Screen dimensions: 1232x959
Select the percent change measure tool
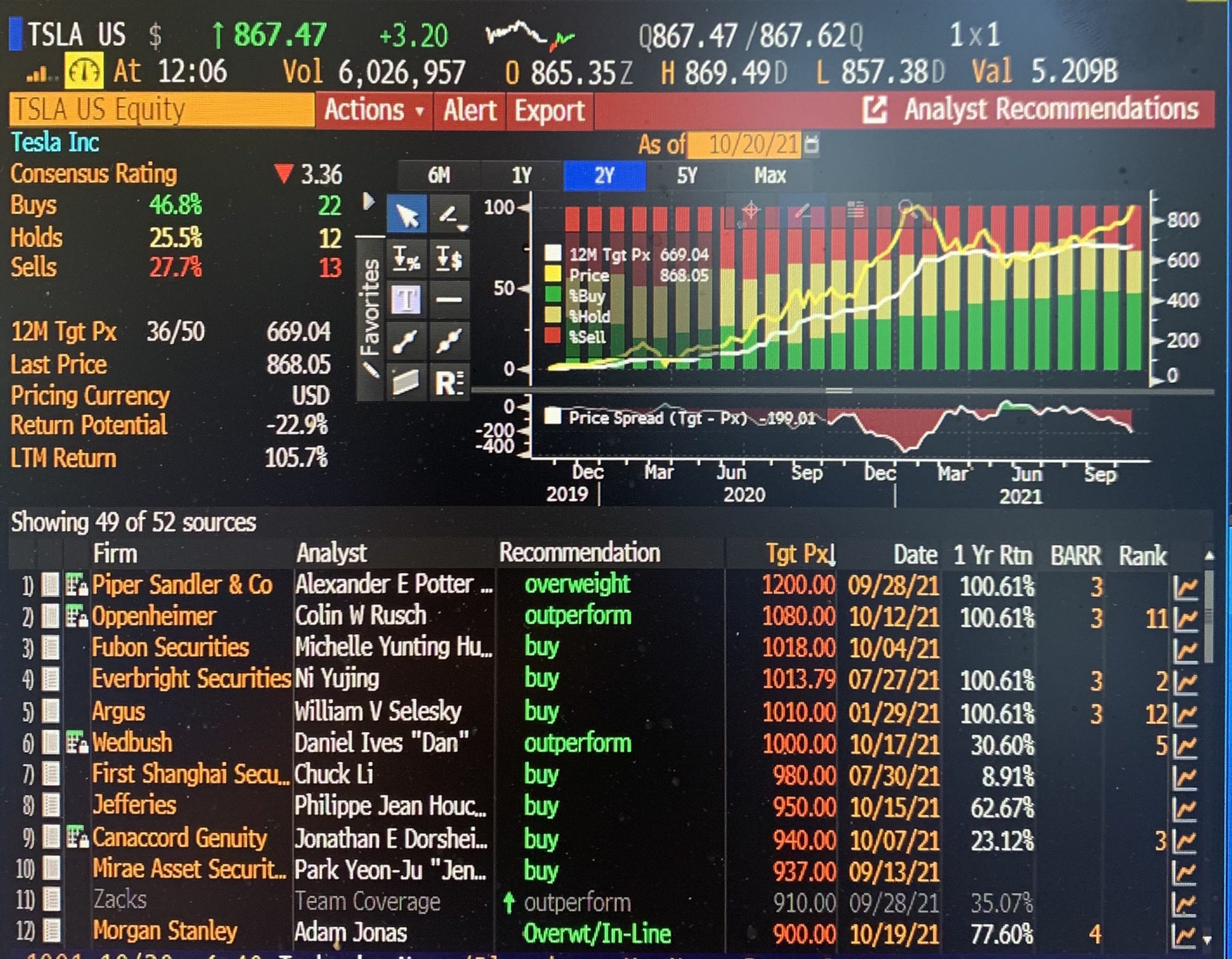(407, 259)
